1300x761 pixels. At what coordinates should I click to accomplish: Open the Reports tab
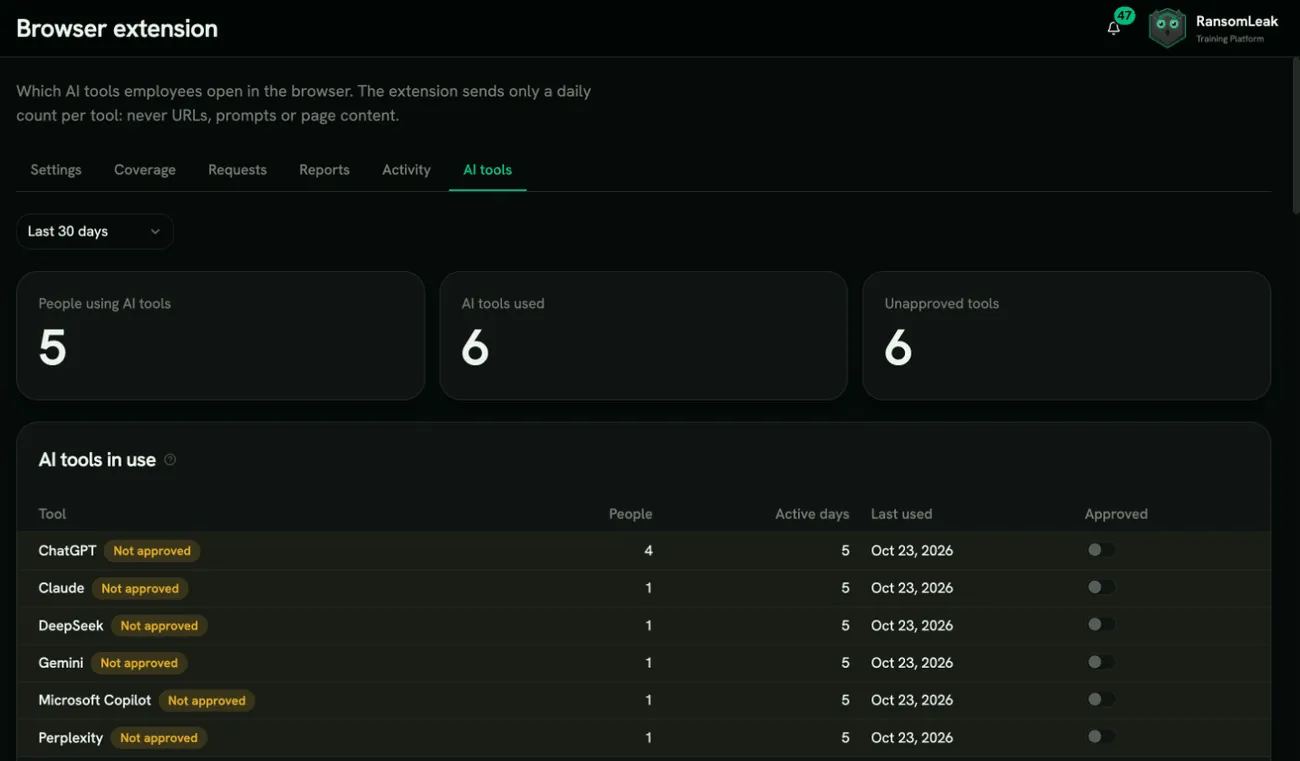click(x=324, y=170)
